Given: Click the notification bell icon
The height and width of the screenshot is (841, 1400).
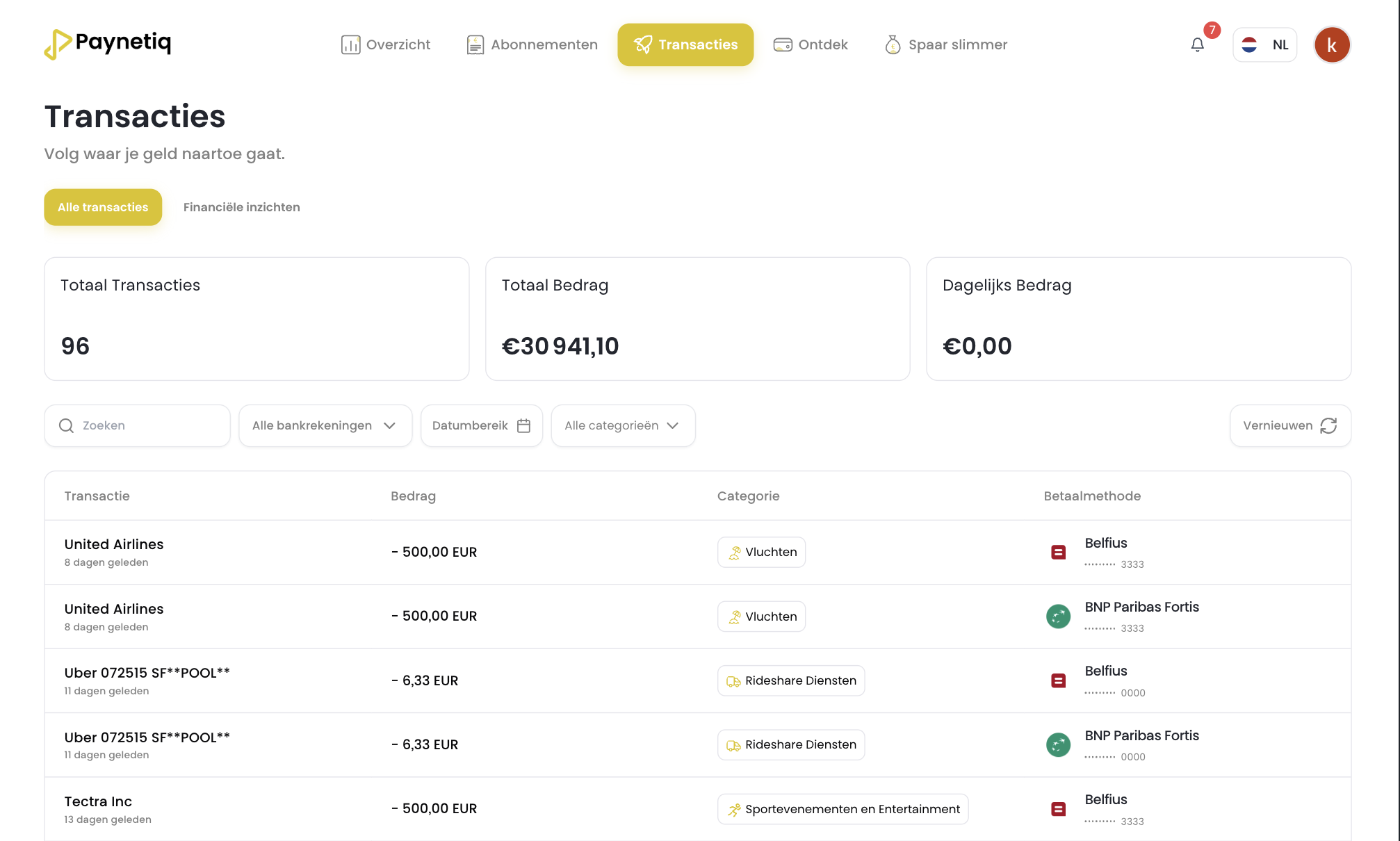Looking at the screenshot, I should click(1197, 45).
